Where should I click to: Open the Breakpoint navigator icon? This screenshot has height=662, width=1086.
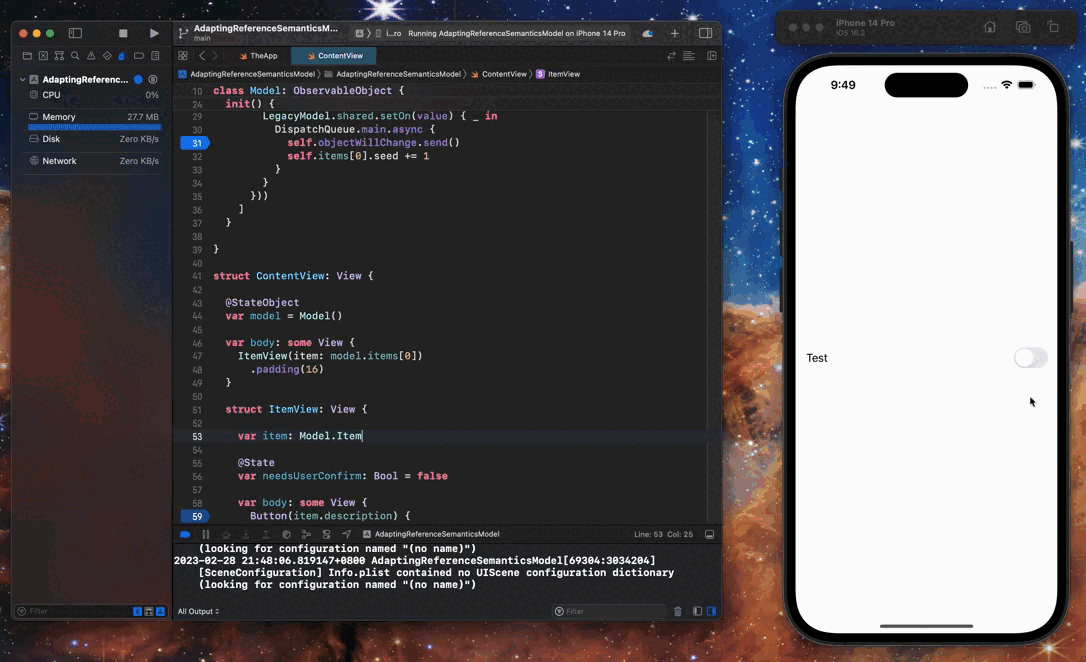point(139,55)
